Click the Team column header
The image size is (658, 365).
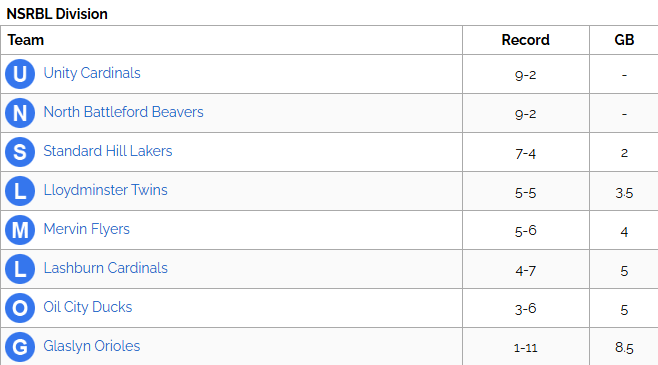pyautogui.click(x=26, y=40)
